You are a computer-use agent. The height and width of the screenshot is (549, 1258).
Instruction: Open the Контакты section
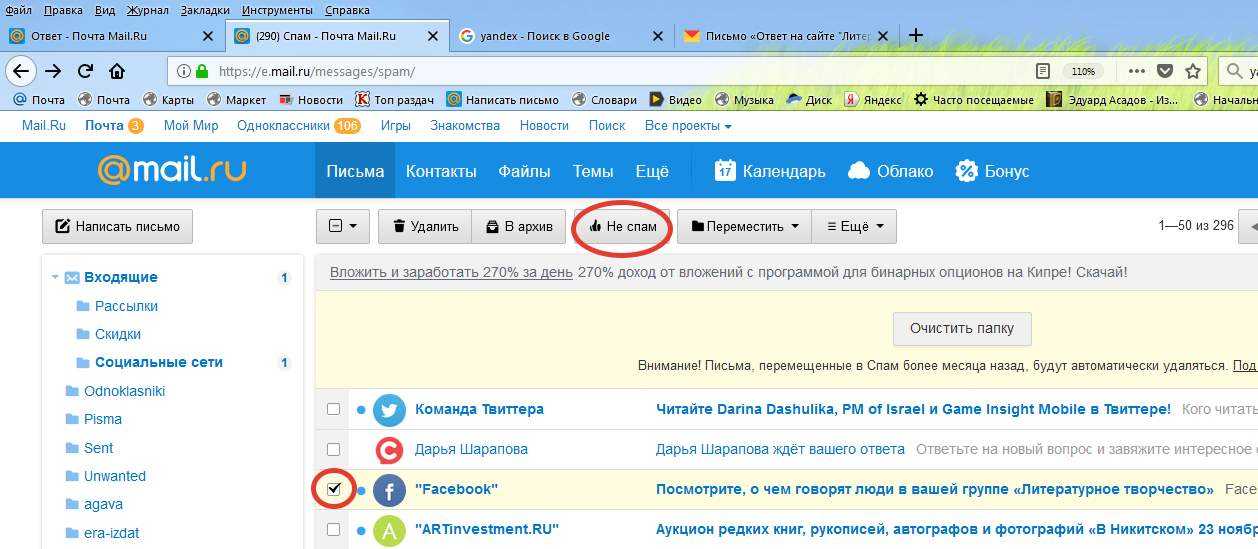coord(441,171)
